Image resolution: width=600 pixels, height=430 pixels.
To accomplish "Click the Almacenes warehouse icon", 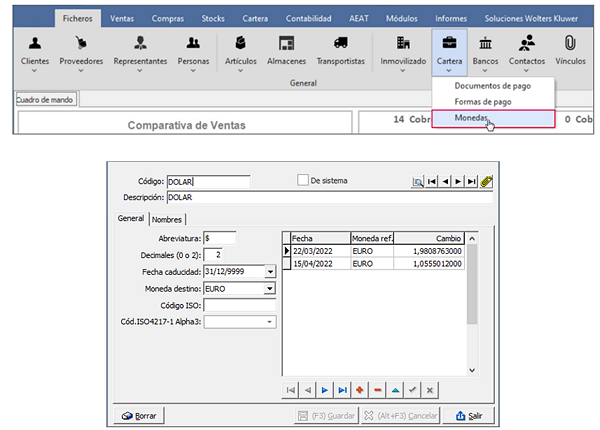I will click(286, 43).
